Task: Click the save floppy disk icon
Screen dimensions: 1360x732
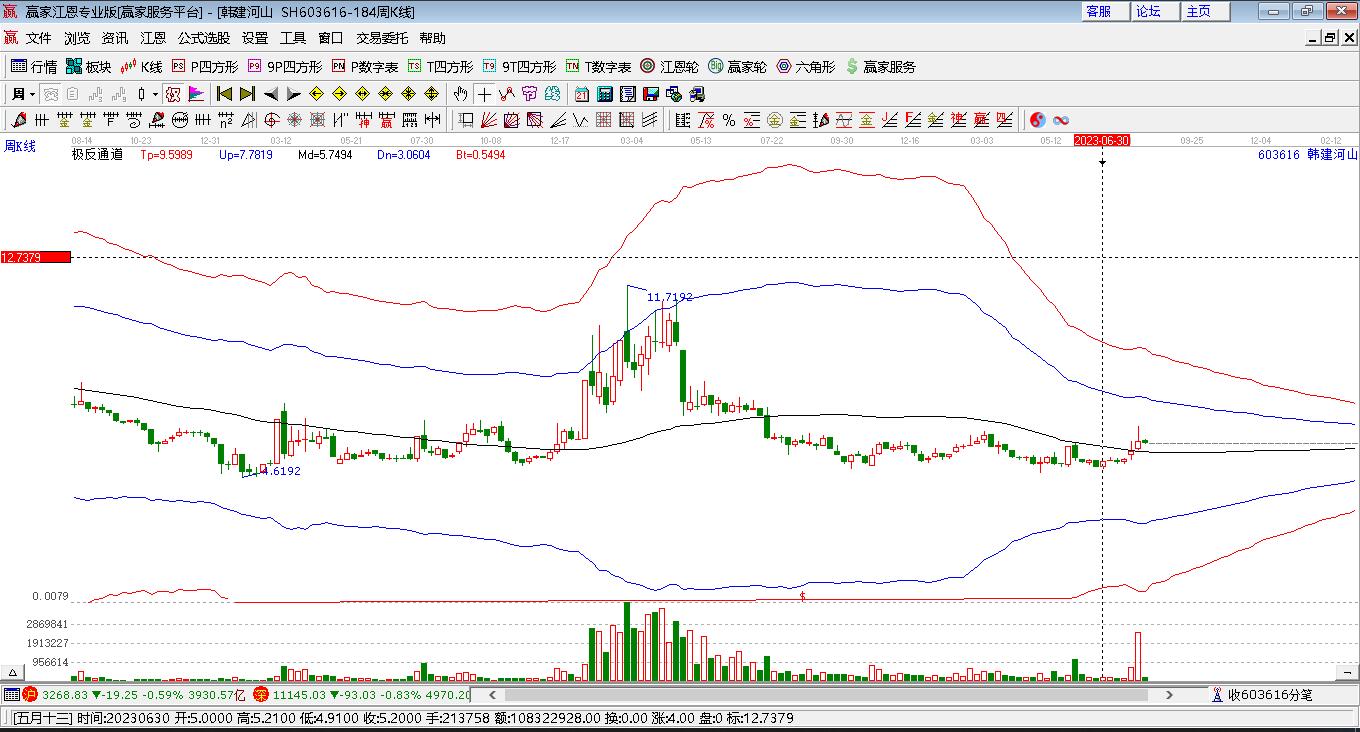Action: (x=650, y=94)
